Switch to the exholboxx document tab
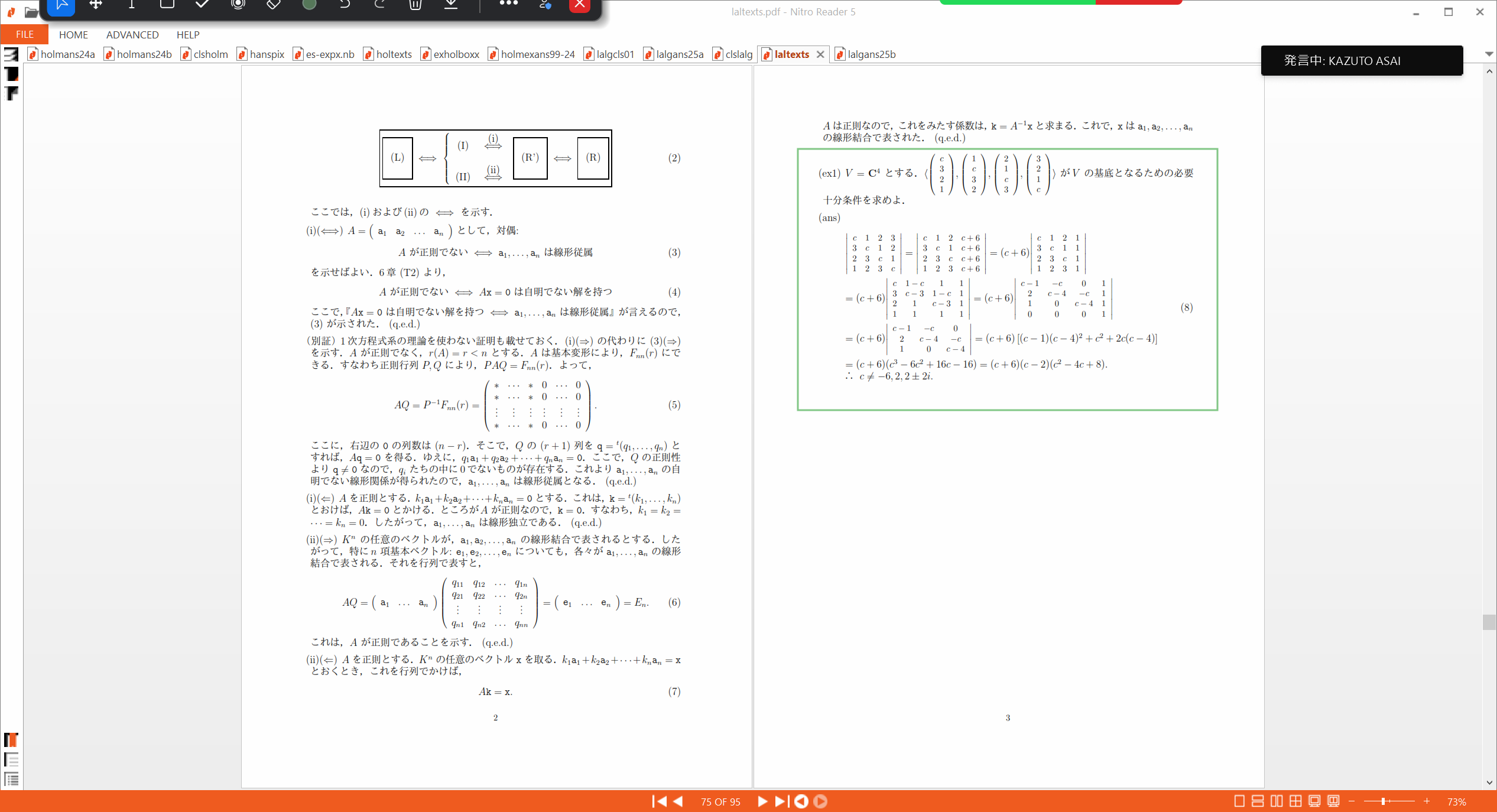 450,54
